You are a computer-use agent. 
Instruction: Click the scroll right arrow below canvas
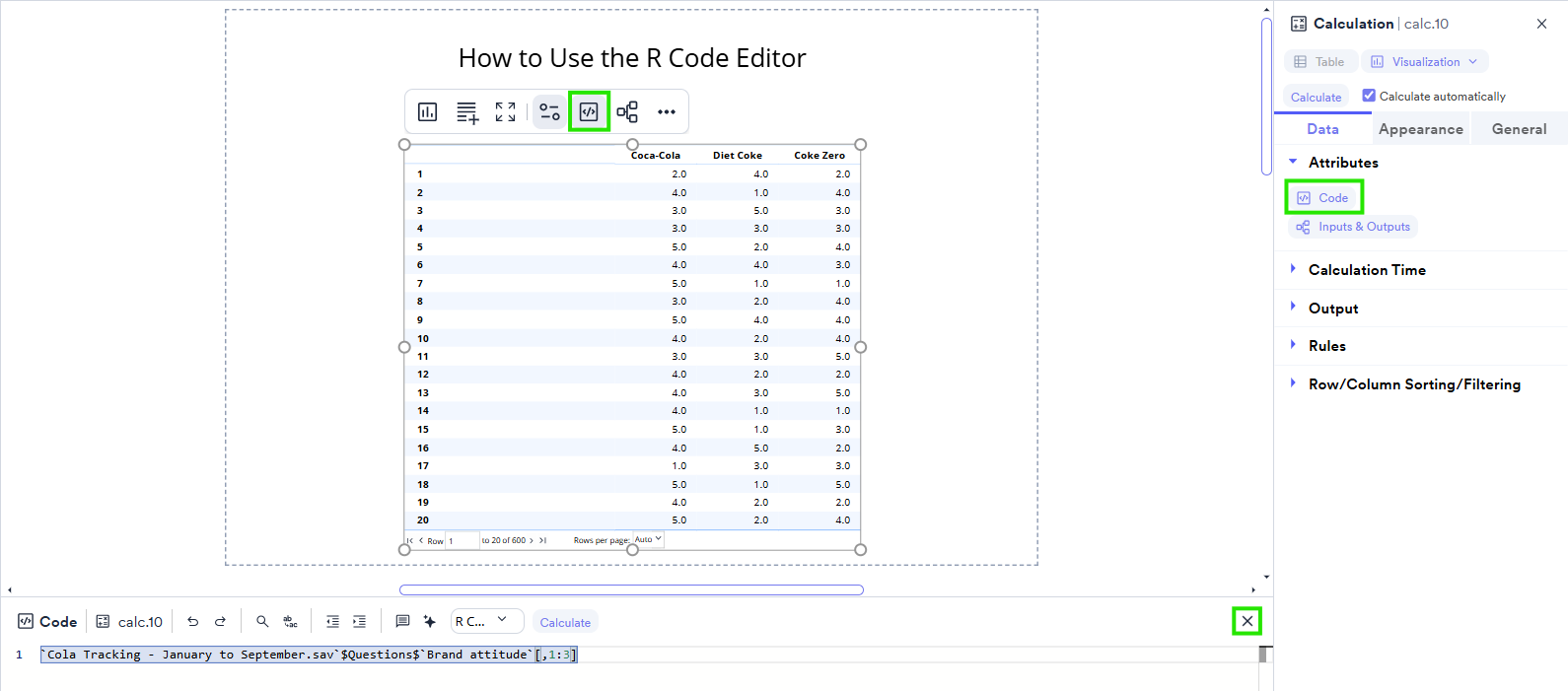[x=1253, y=589]
